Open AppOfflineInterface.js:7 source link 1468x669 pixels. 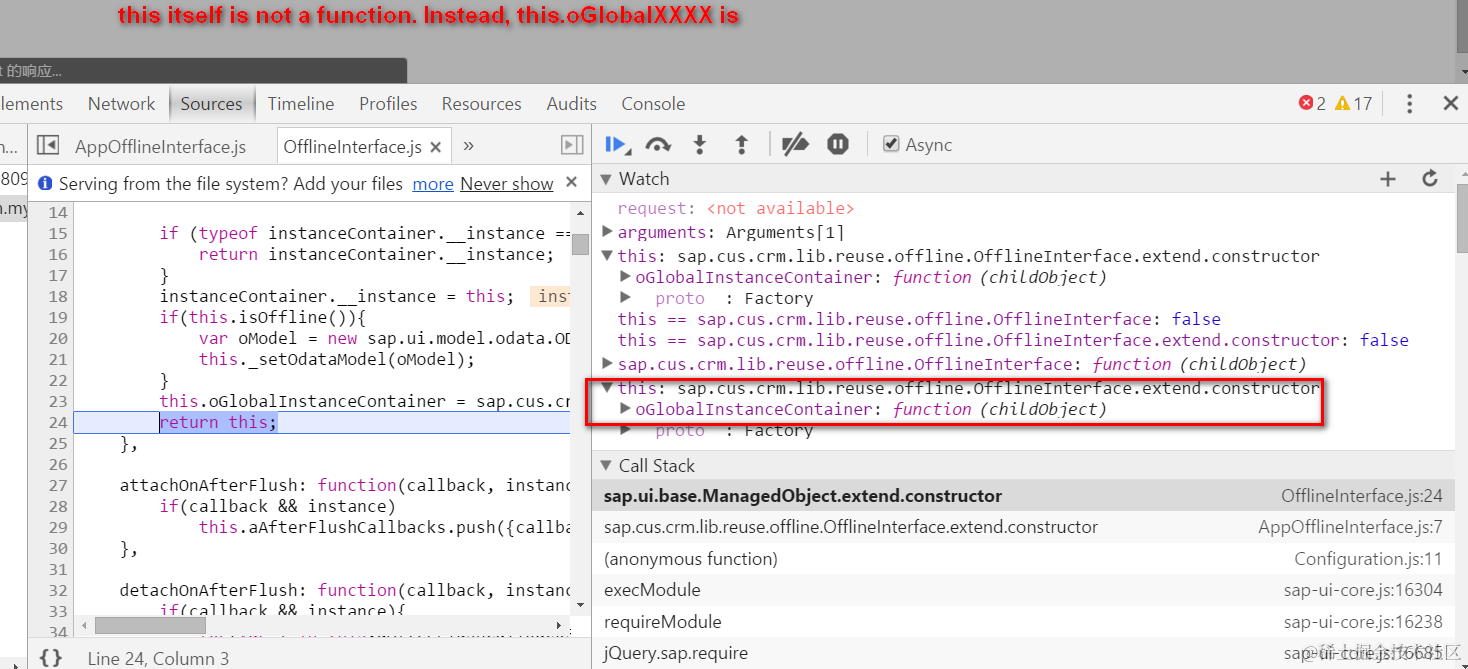(1350, 527)
